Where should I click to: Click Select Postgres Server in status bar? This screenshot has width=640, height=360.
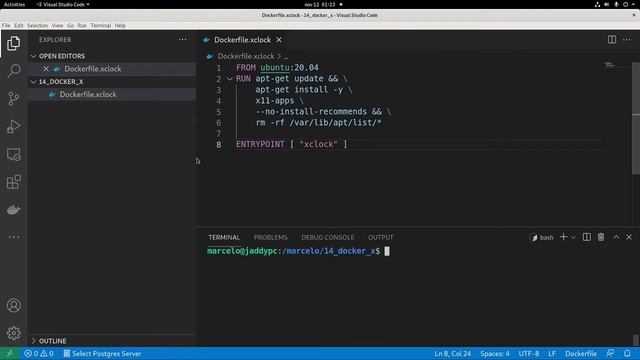click(x=102, y=353)
